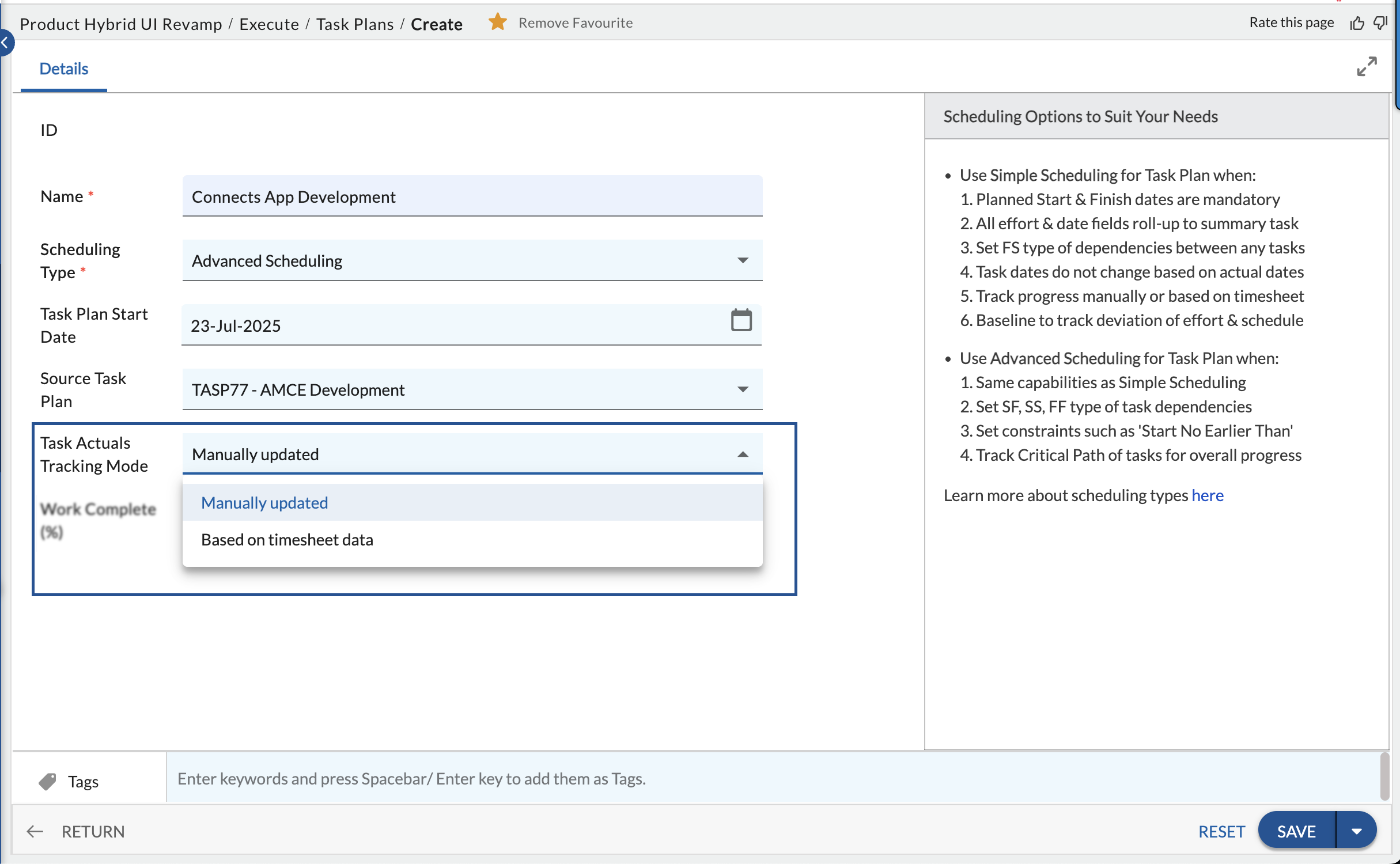Select the 'Based on timesheet data' option
Image resolution: width=1400 pixels, height=864 pixels.
click(x=472, y=540)
